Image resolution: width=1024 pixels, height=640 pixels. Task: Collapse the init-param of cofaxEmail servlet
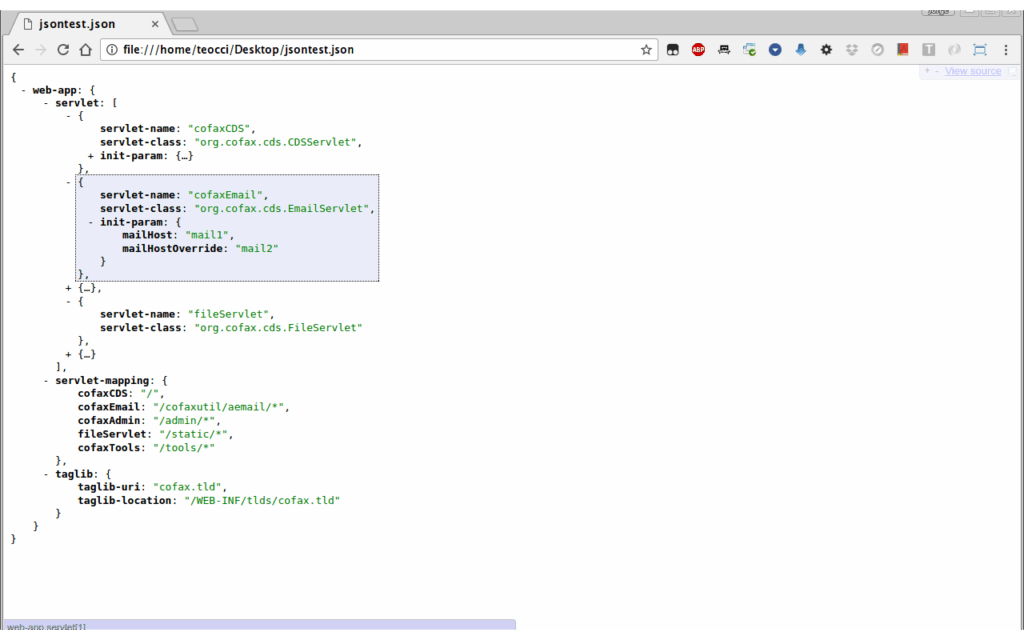click(x=91, y=222)
